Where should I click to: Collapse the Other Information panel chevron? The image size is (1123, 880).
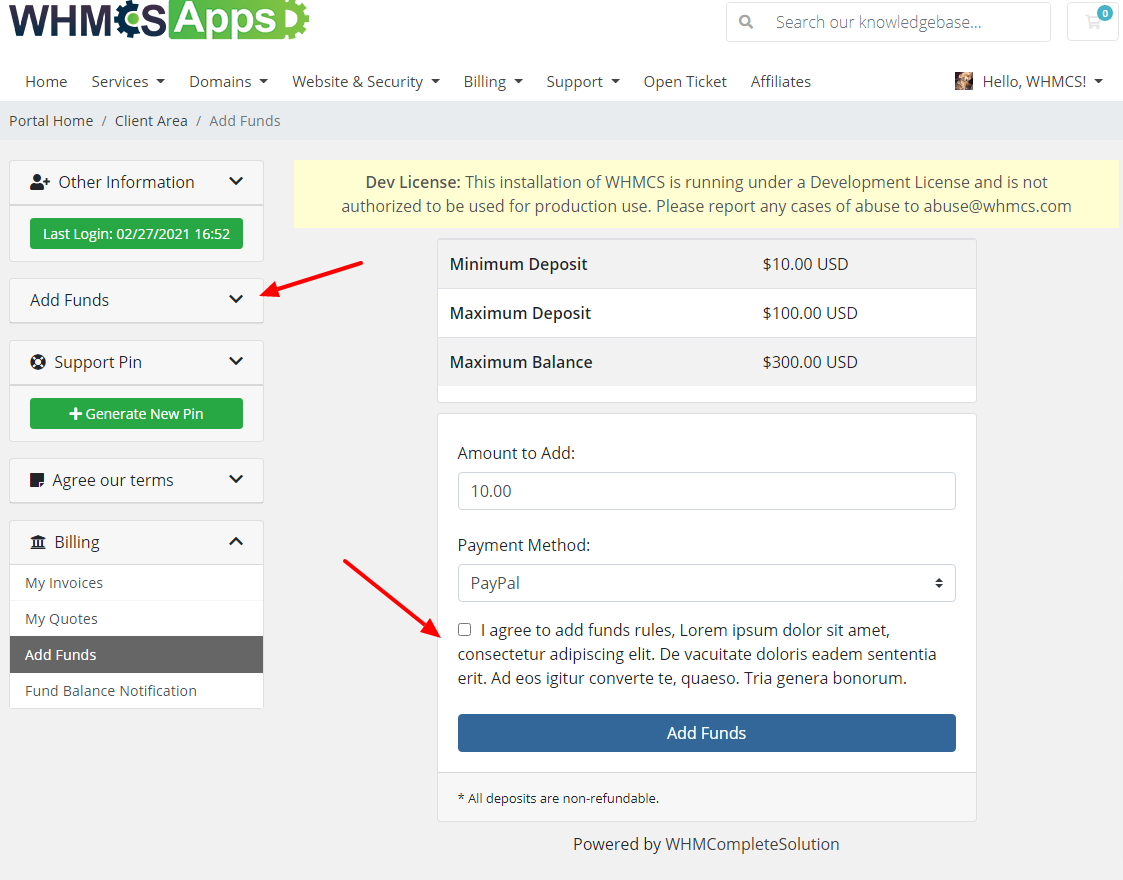[x=236, y=181]
